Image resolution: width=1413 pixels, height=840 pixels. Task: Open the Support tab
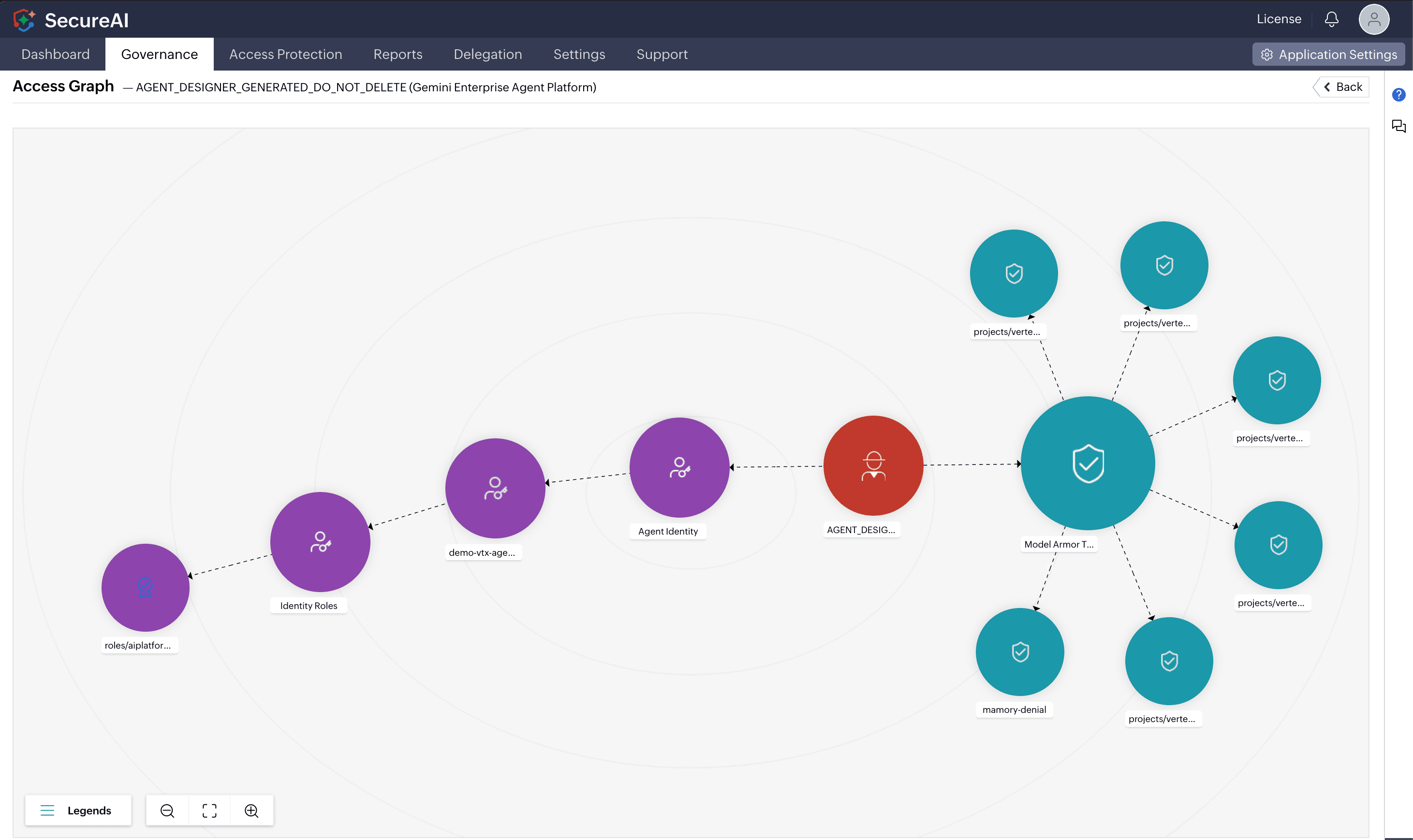[x=662, y=54]
